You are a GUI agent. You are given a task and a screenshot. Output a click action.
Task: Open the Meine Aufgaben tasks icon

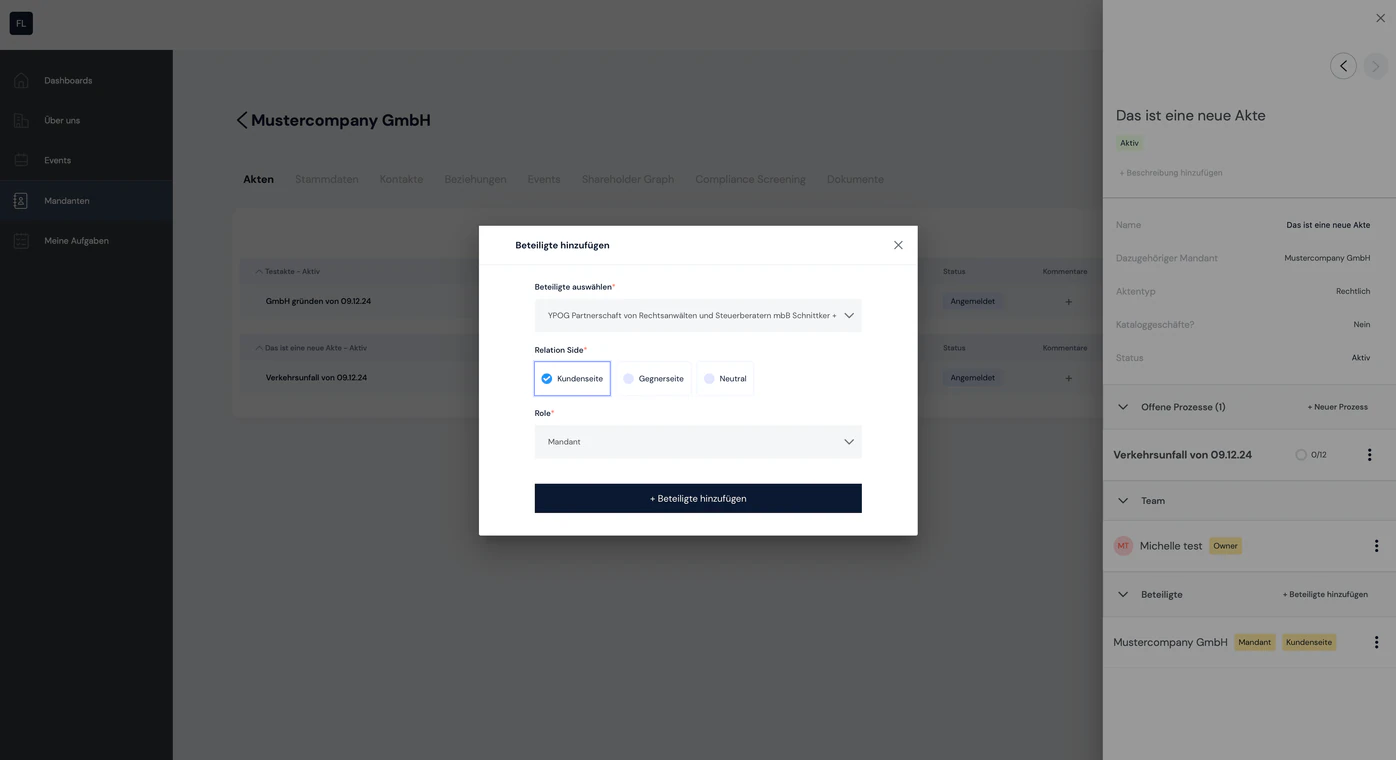click(21, 241)
